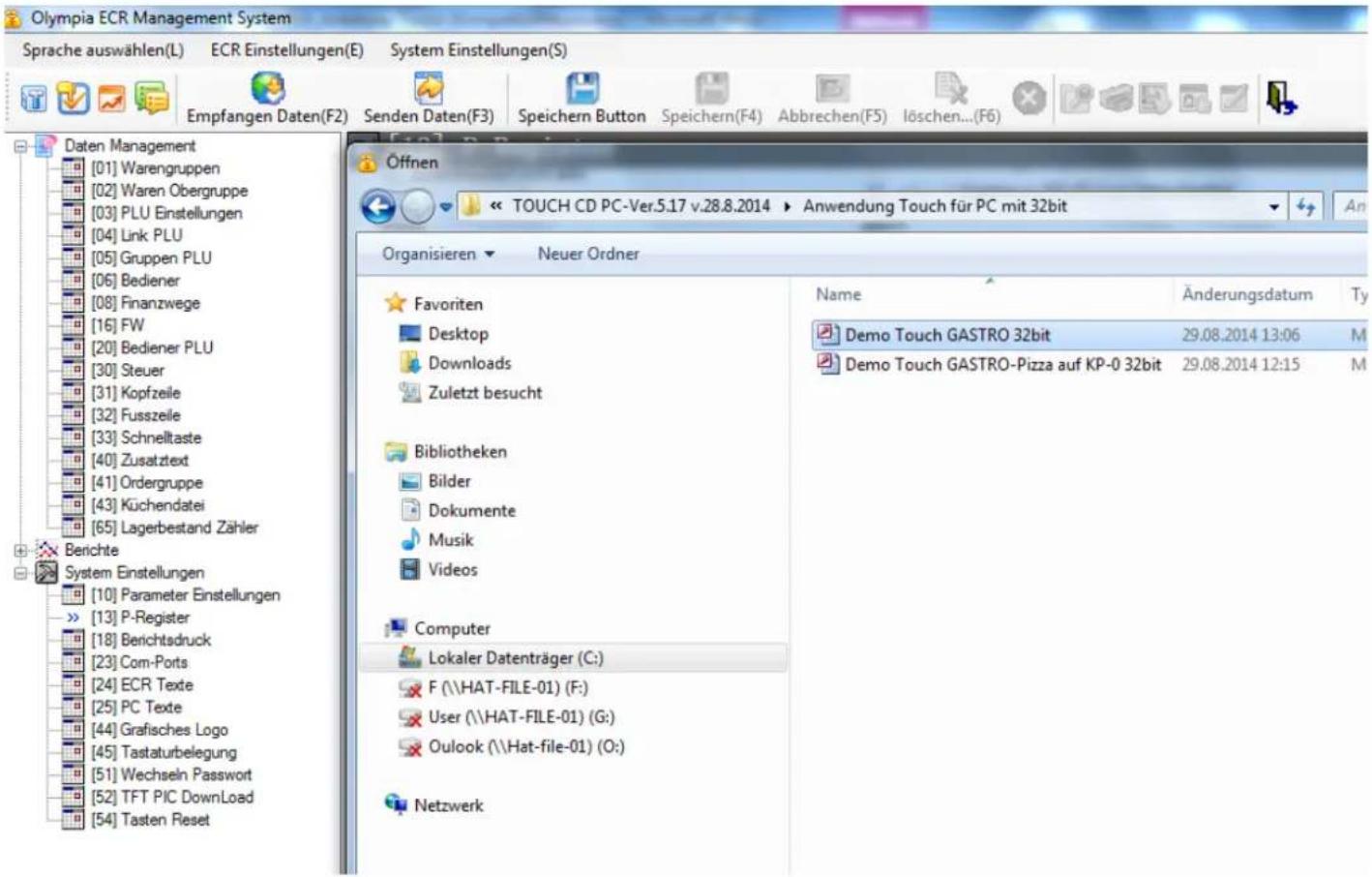The width and height of the screenshot is (1372, 877).
Task: Select [01] Warengruppen in tree
Action: (155, 168)
